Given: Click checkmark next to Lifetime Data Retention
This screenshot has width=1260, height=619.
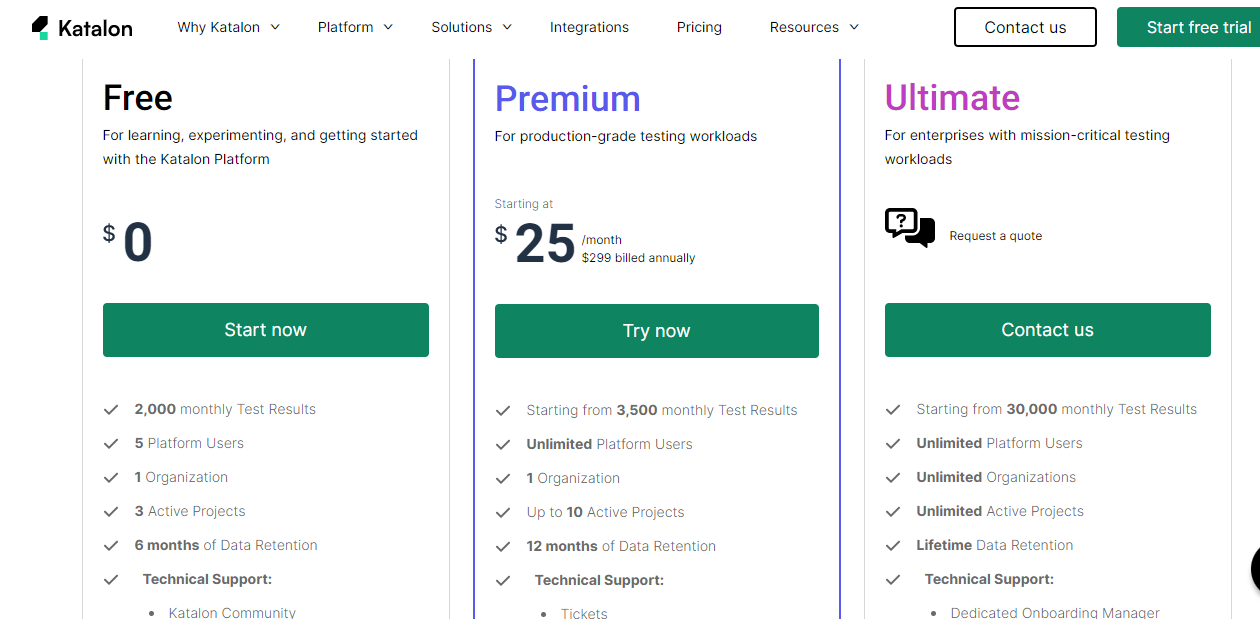Looking at the screenshot, I should (893, 546).
